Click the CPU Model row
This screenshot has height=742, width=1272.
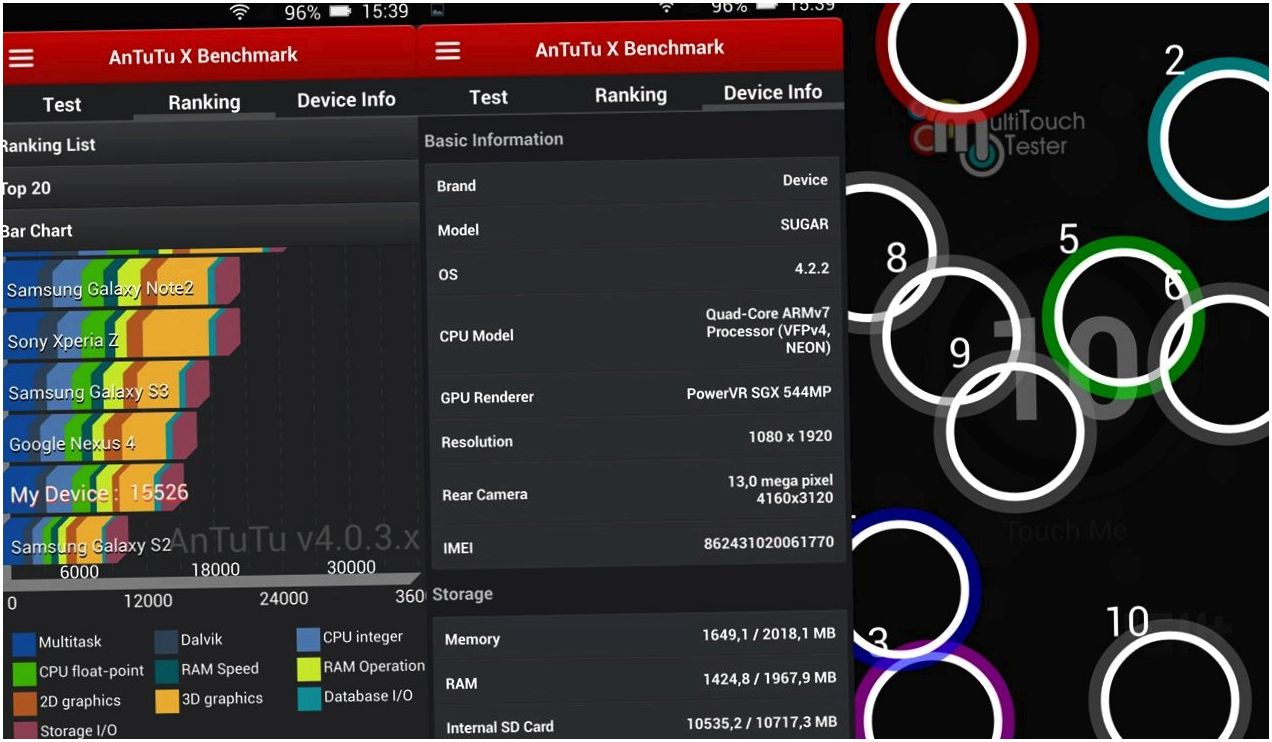637,333
